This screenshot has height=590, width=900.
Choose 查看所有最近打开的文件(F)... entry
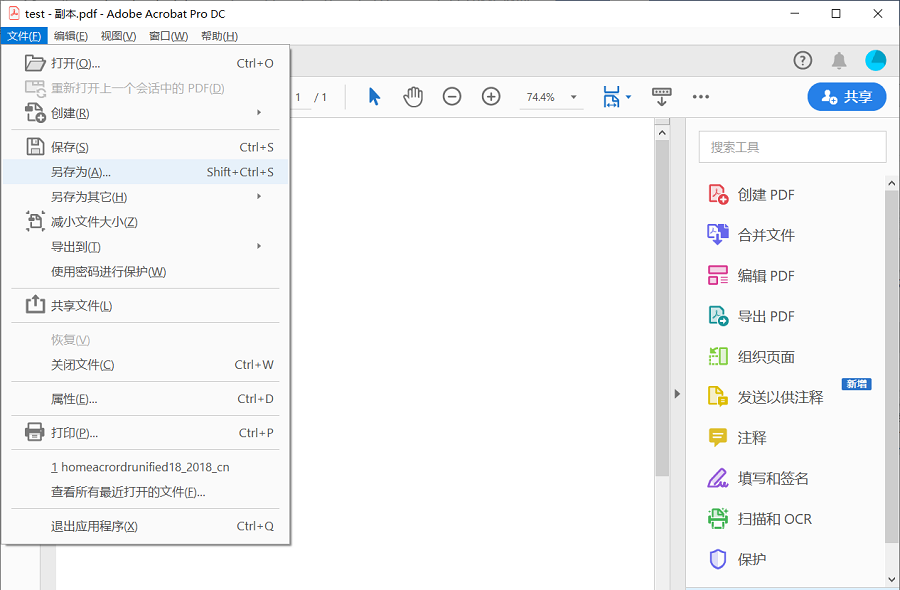145,492
